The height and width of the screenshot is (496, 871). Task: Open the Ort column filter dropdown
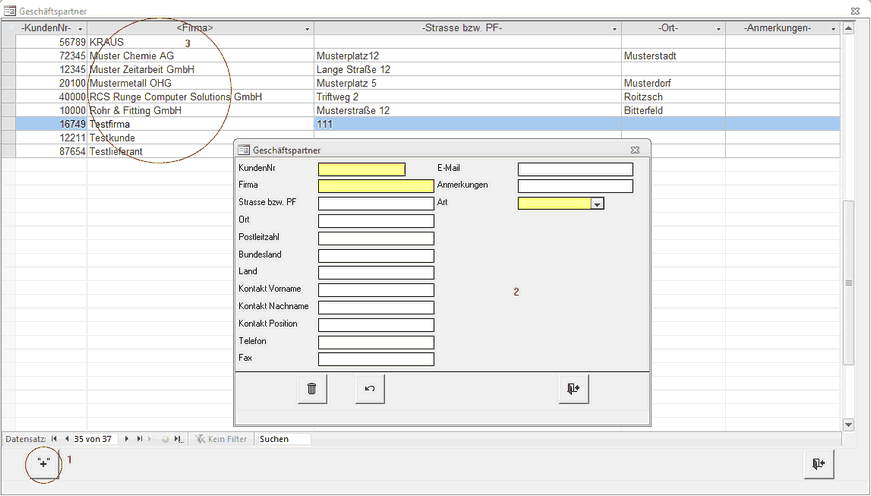(718, 30)
